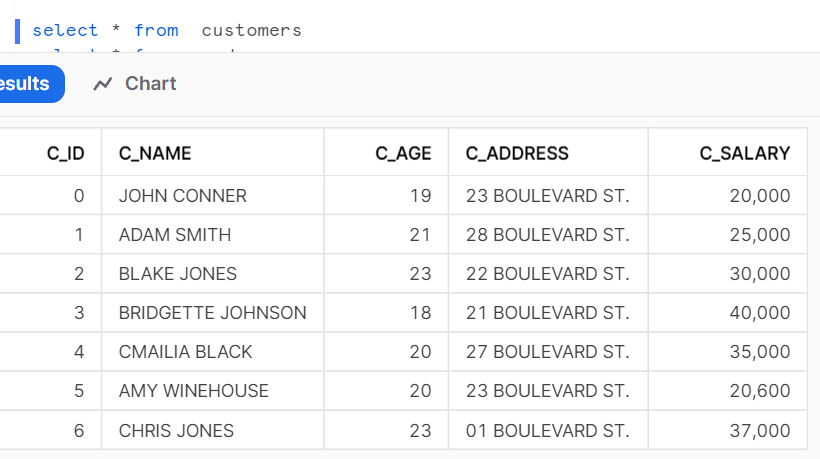Image resolution: width=820 pixels, height=459 pixels.
Task: Select the 28 BOULEVARD ST. address cell
Action: [x=549, y=235]
